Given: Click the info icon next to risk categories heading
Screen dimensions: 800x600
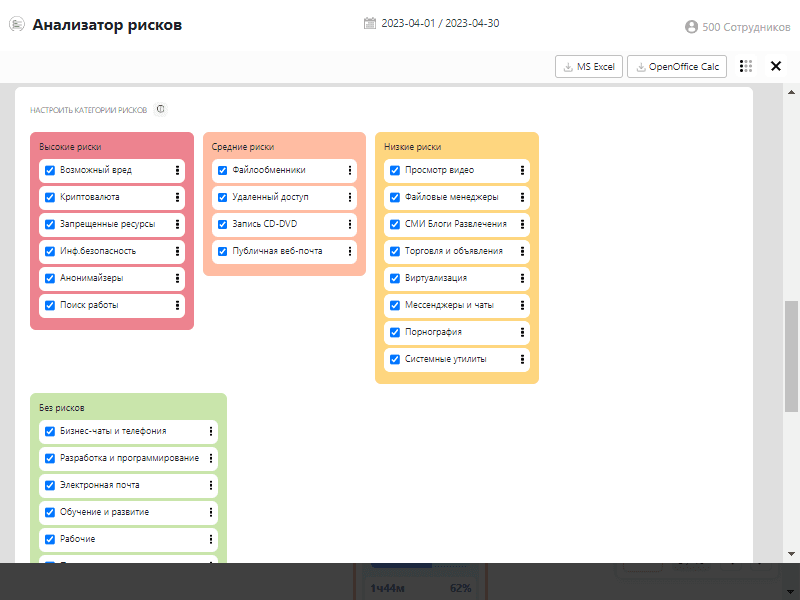Looking at the screenshot, I should (161, 109).
